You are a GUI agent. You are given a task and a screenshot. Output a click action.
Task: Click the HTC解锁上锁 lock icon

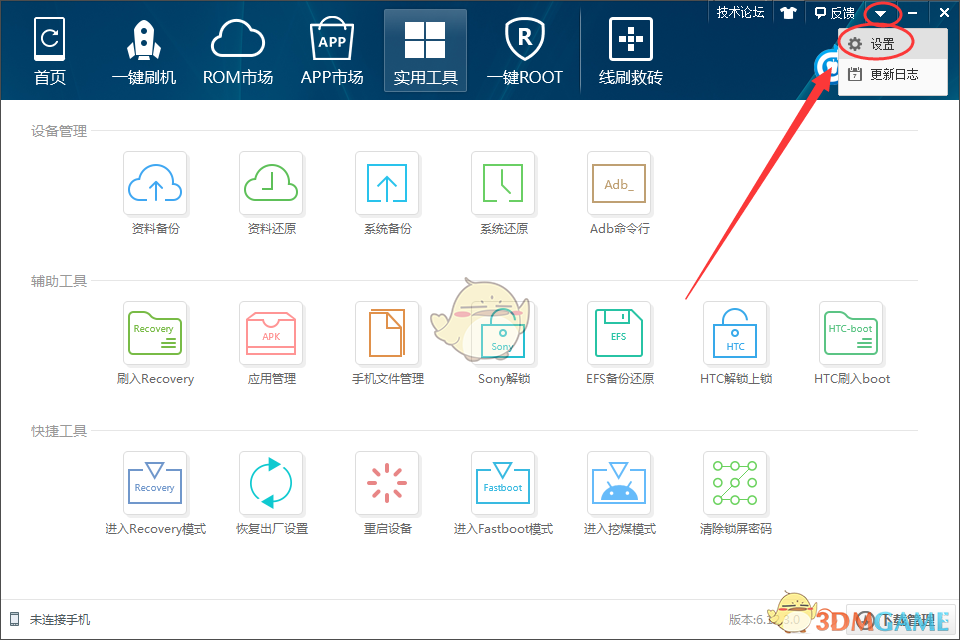pos(735,334)
